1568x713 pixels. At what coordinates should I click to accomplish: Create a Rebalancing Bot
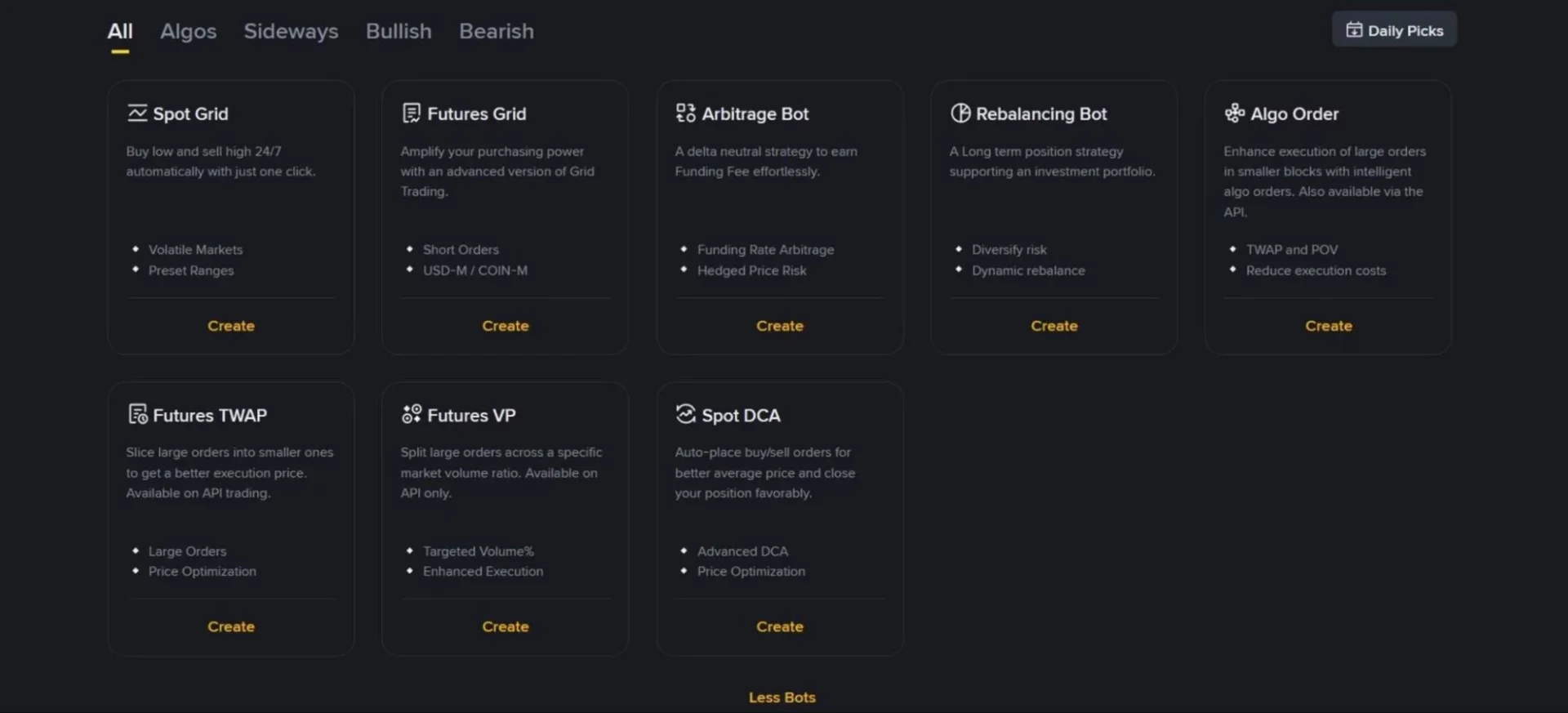point(1054,326)
